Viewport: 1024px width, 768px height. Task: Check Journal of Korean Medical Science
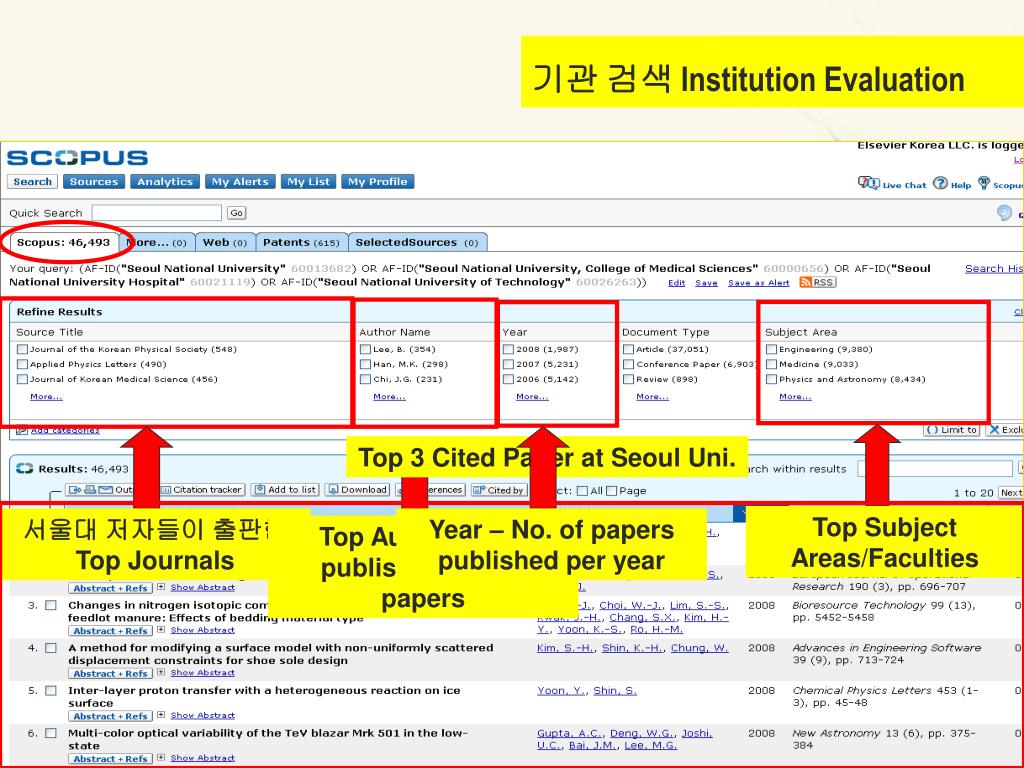[x=23, y=379]
